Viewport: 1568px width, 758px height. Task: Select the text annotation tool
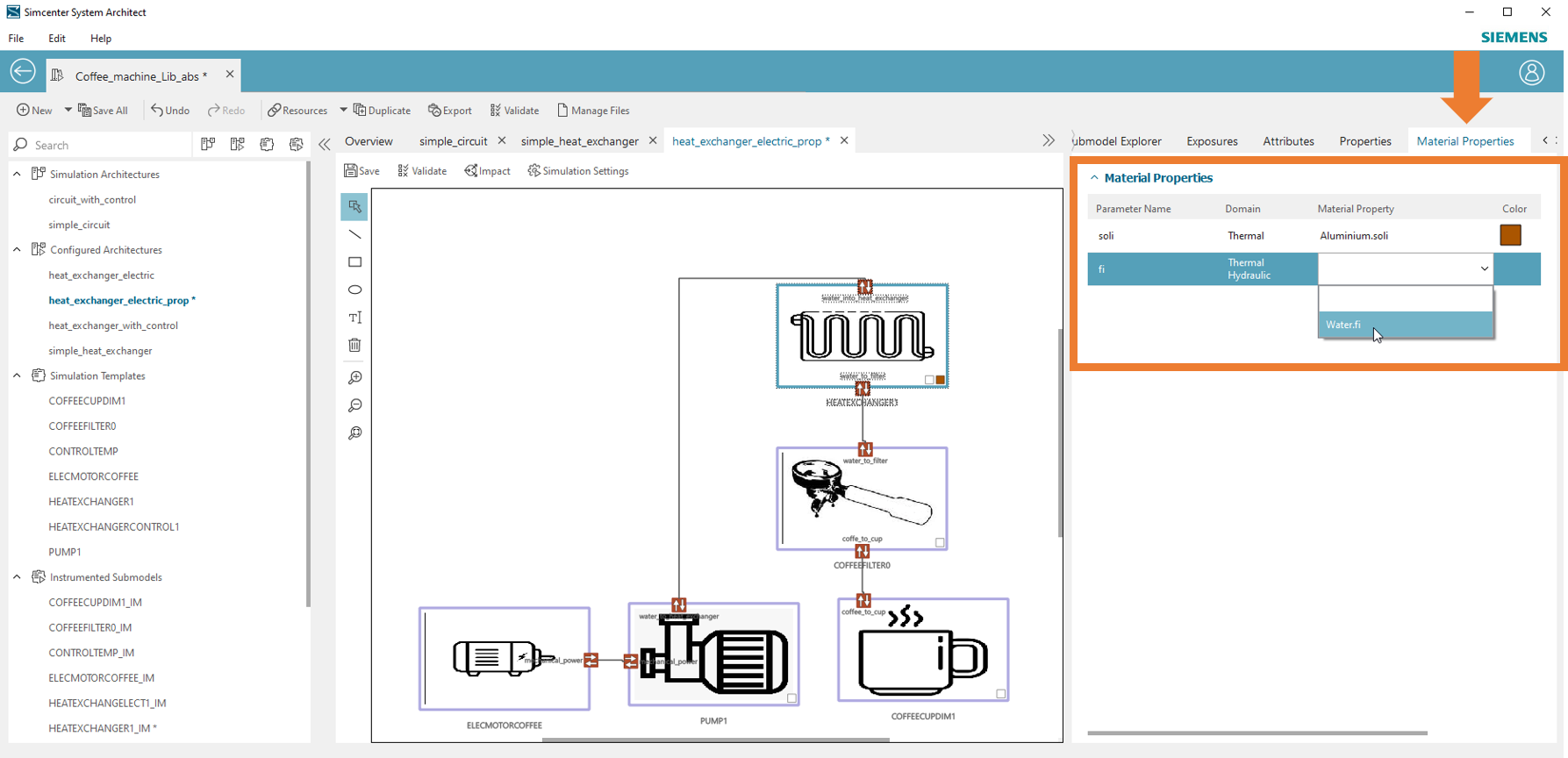(x=354, y=318)
